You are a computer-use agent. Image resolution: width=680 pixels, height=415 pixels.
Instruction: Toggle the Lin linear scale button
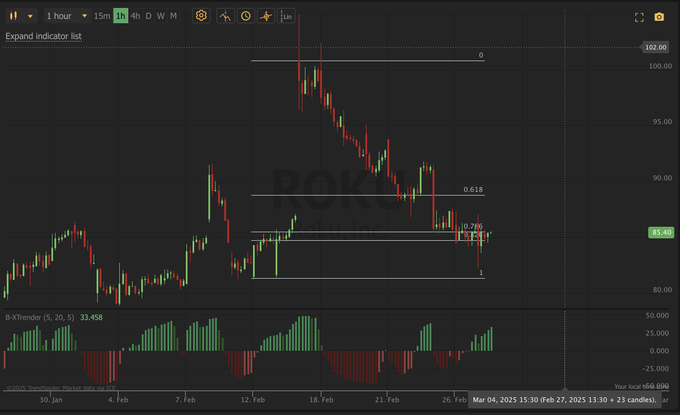click(x=286, y=16)
